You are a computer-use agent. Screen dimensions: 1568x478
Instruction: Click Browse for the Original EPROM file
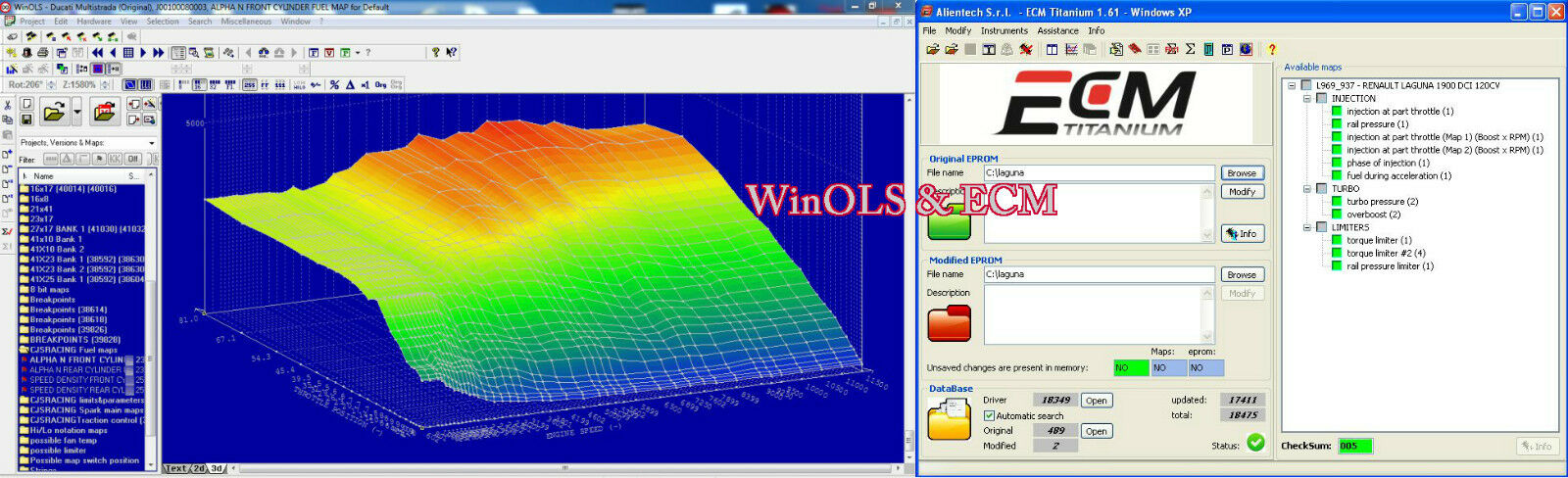tap(1242, 172)
